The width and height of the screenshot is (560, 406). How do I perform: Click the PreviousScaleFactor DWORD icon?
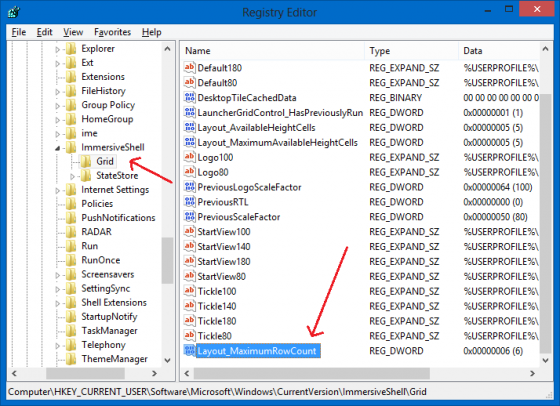189,217
